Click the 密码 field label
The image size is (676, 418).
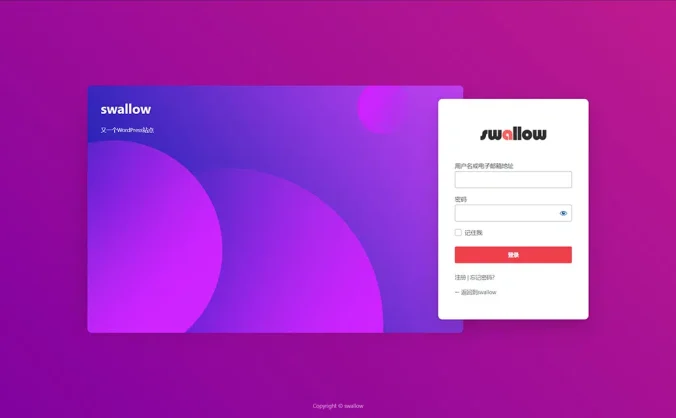click(x=461, y=199)
